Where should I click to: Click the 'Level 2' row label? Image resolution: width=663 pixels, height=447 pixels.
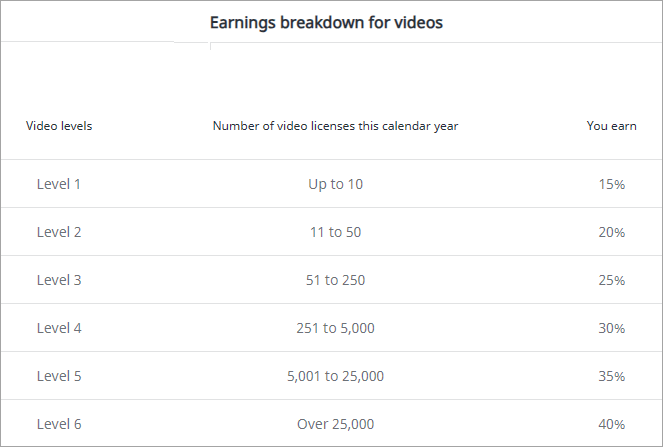click(59, 232)
